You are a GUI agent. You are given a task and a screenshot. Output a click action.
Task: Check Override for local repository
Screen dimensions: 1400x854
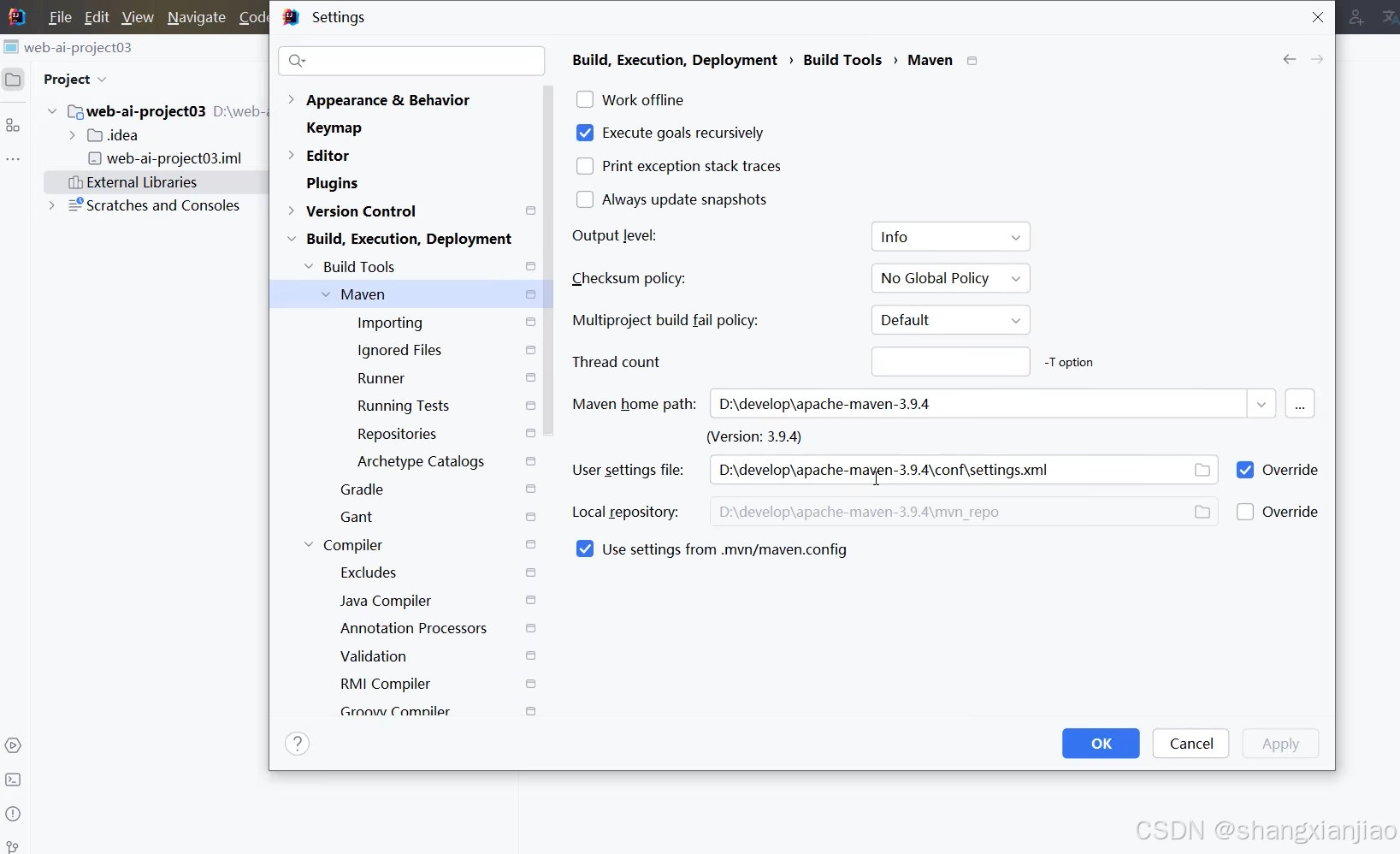[x=1245, y=512]
